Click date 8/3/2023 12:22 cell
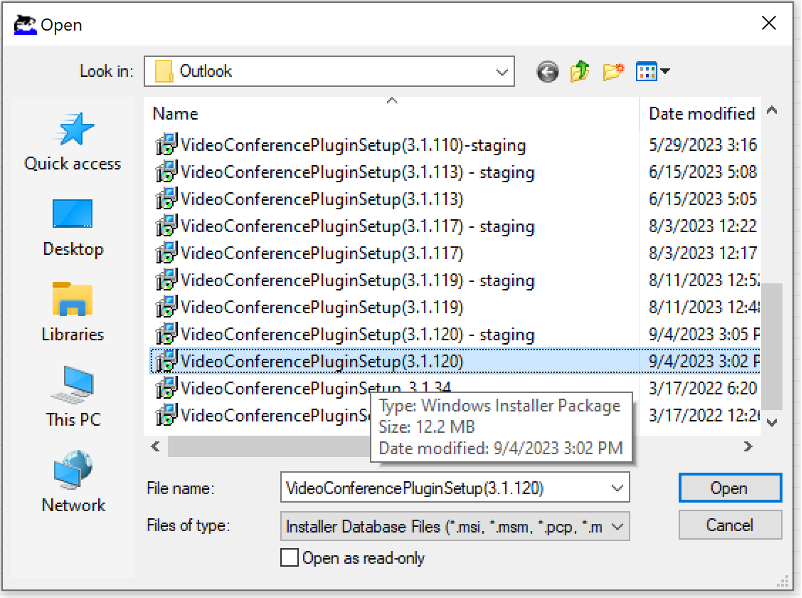 click(x=703, y=226)
